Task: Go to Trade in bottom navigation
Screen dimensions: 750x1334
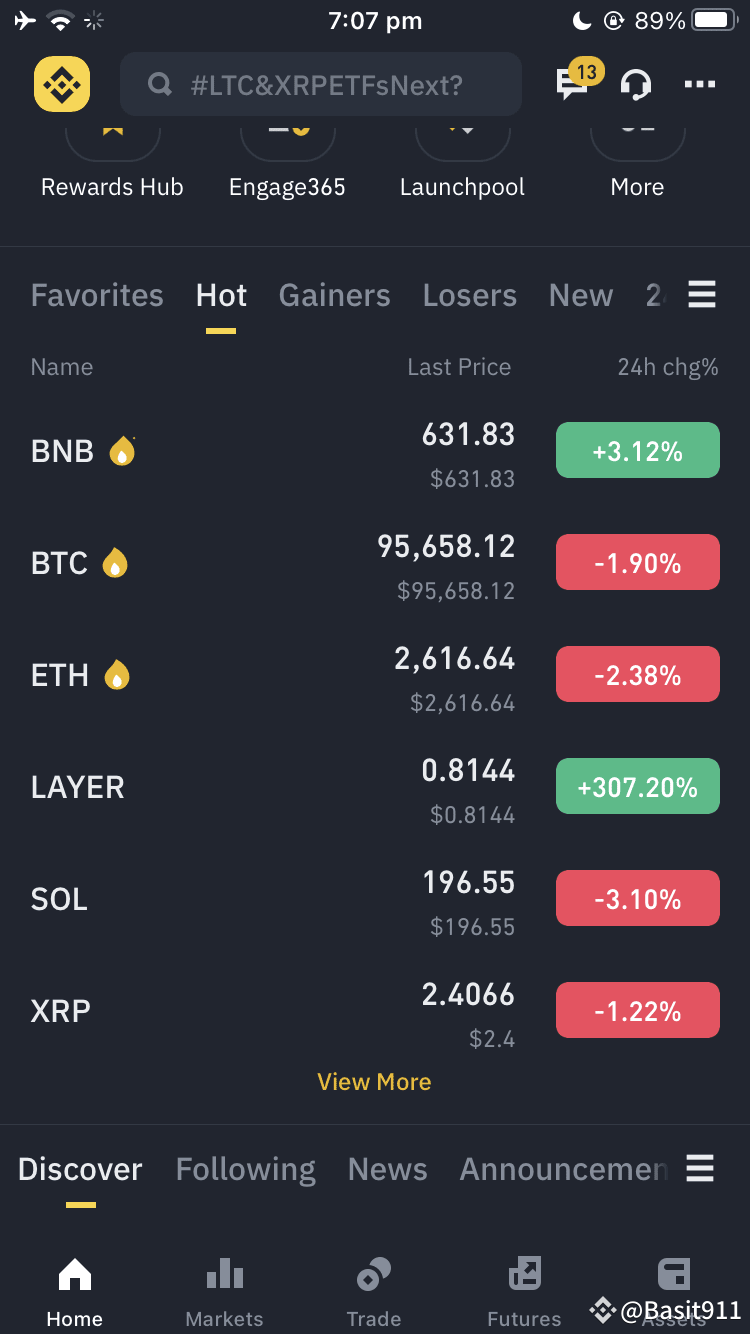Action: pyautogui.click(x=374, y=1292)
